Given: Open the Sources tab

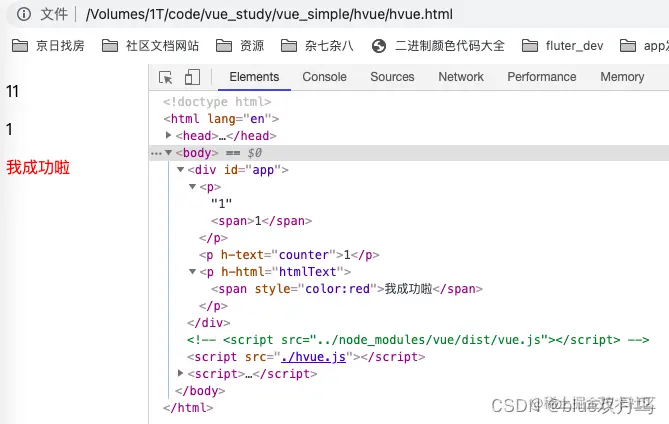Looking at the screenshot, I should click(392, 77).
